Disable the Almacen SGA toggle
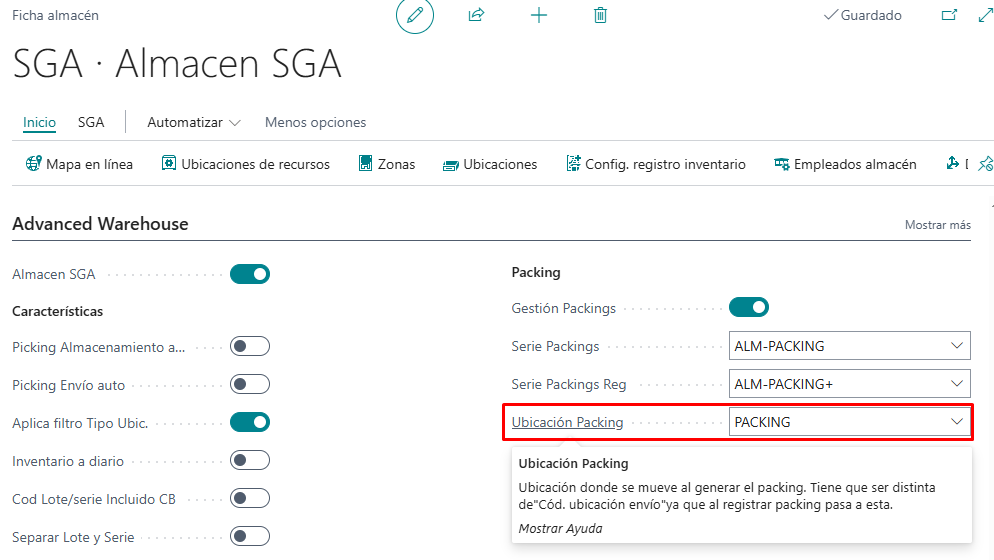 click(250, 274)
